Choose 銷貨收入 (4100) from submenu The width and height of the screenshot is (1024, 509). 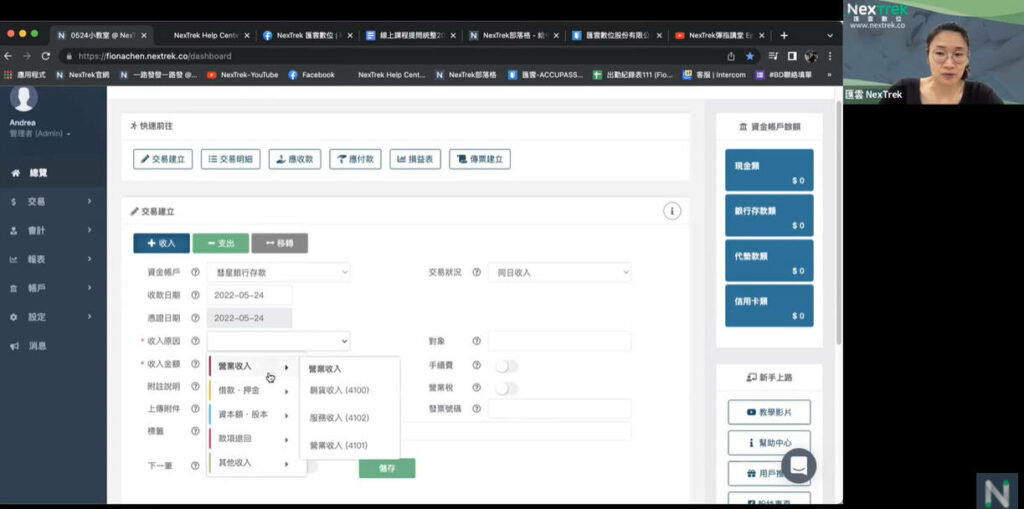pyautogui.click(x=339, y=390)
